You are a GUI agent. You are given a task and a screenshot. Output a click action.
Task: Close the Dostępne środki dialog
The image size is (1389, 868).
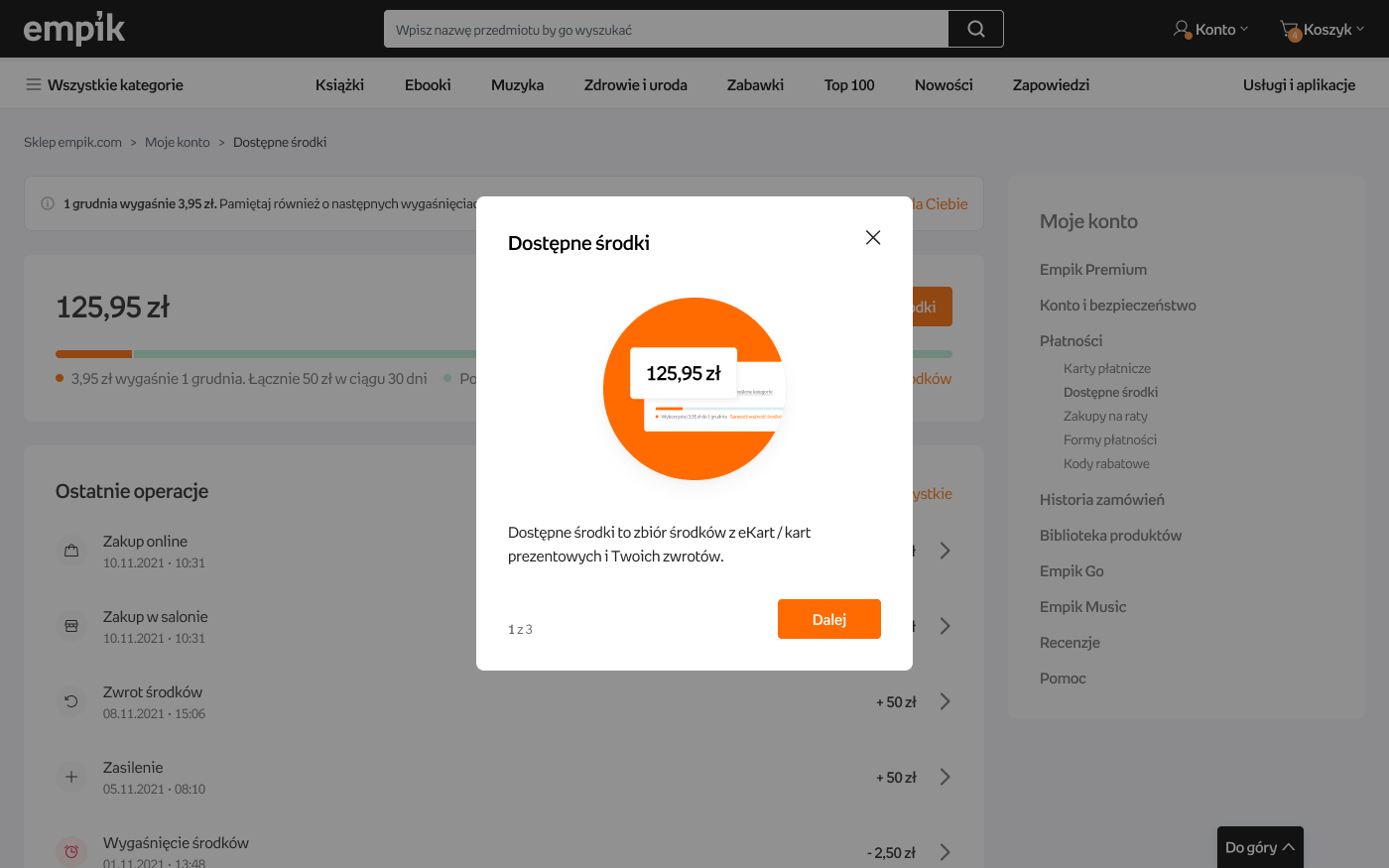point(873,237)
